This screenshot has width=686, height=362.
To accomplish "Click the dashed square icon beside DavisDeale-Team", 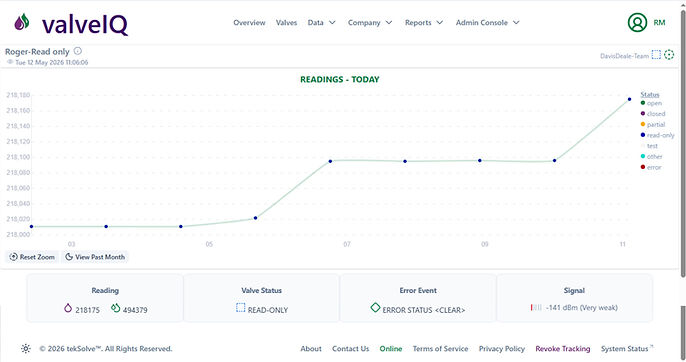I will [656, 55].
